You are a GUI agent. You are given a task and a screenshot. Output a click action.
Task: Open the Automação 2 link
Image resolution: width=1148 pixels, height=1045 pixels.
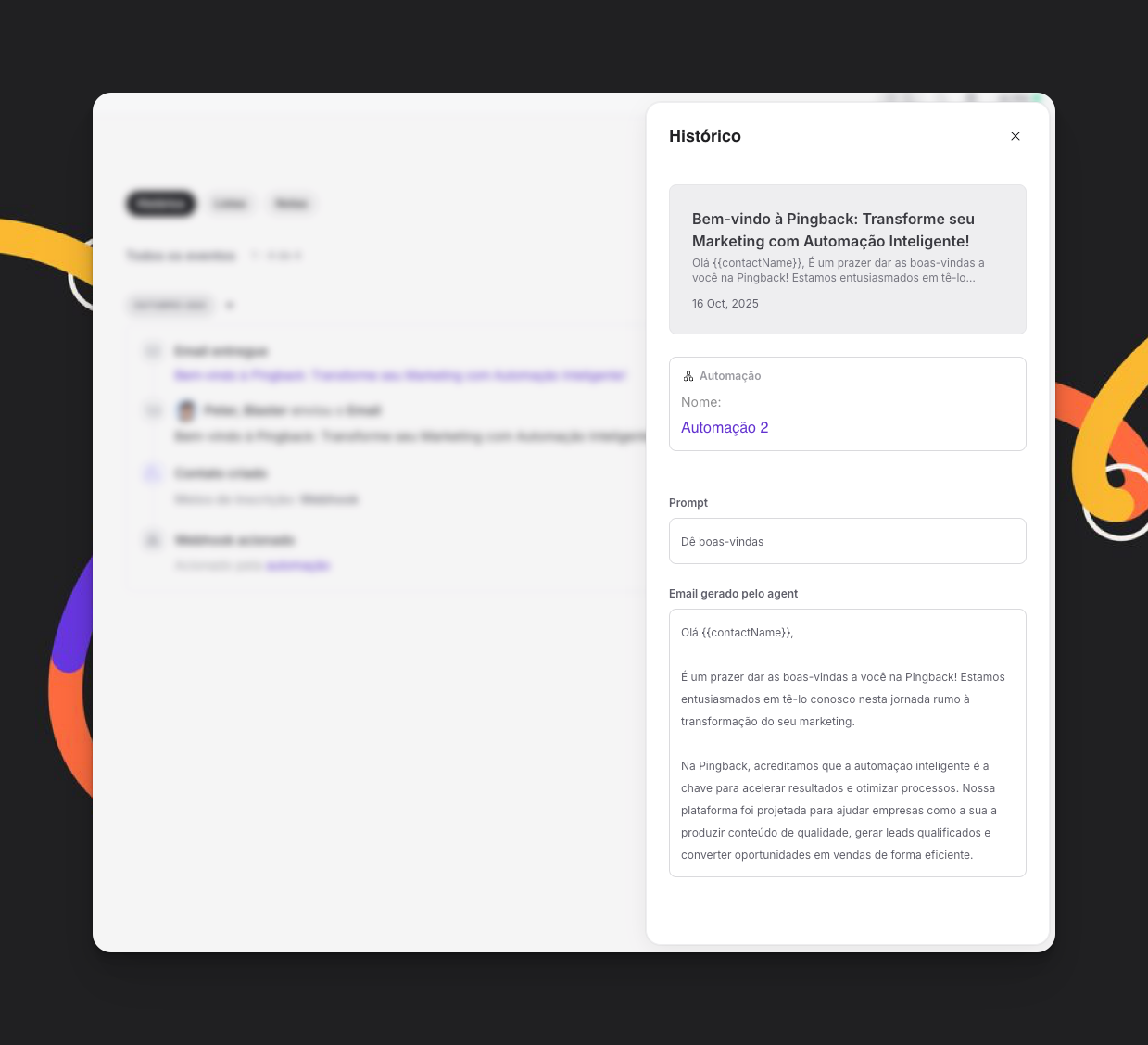725,428
